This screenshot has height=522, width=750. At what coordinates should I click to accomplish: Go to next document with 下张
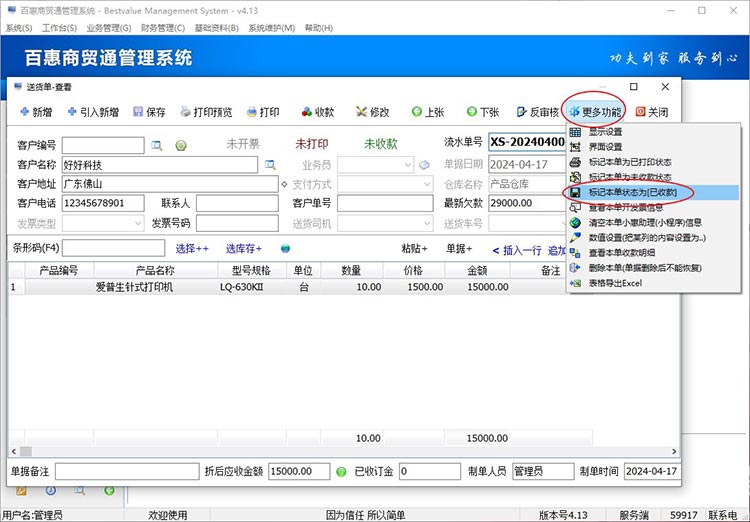click(x=483, y=112)
